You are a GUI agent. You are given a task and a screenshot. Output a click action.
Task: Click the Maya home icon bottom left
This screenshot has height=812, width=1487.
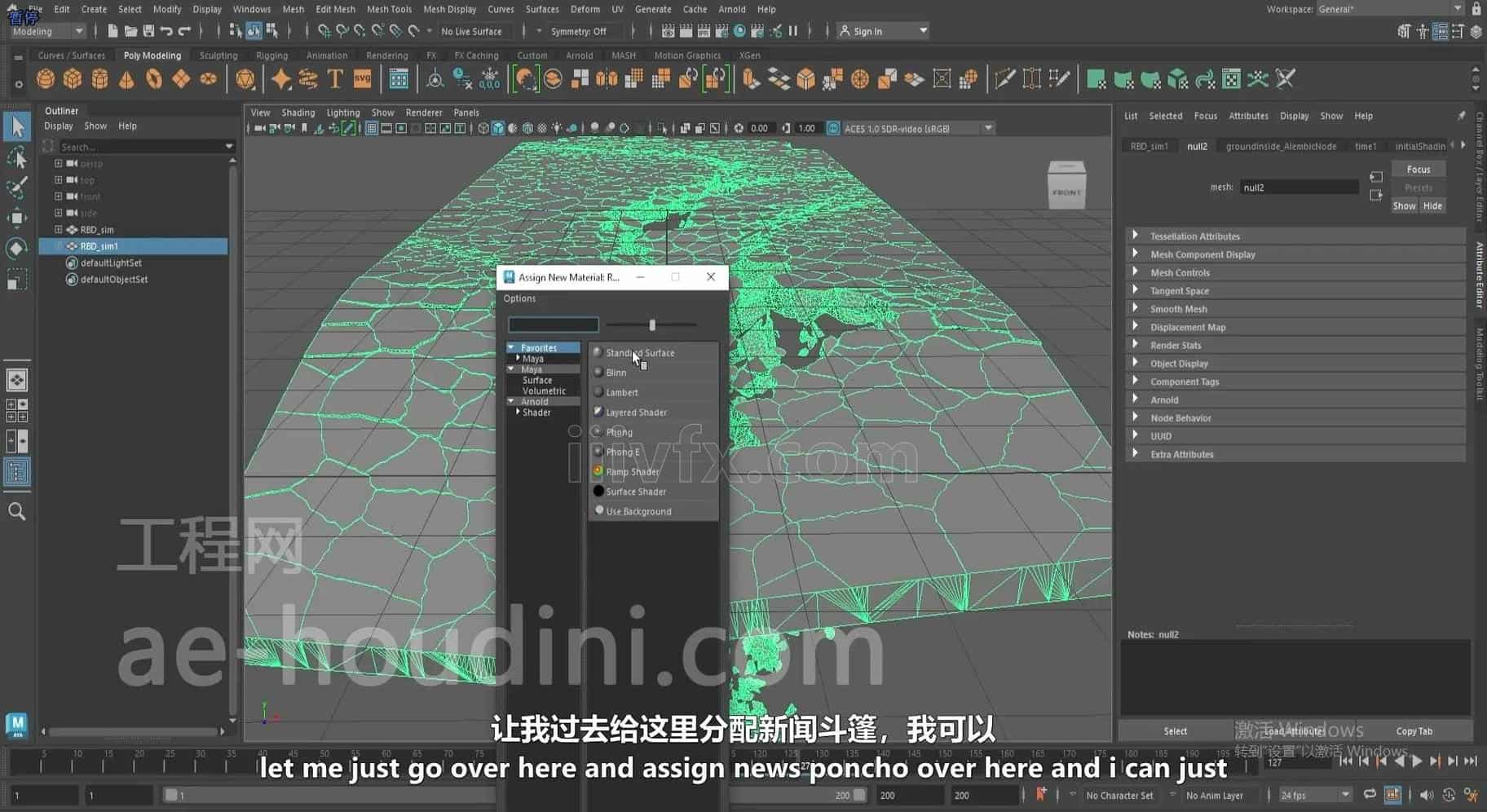[17, 726]
